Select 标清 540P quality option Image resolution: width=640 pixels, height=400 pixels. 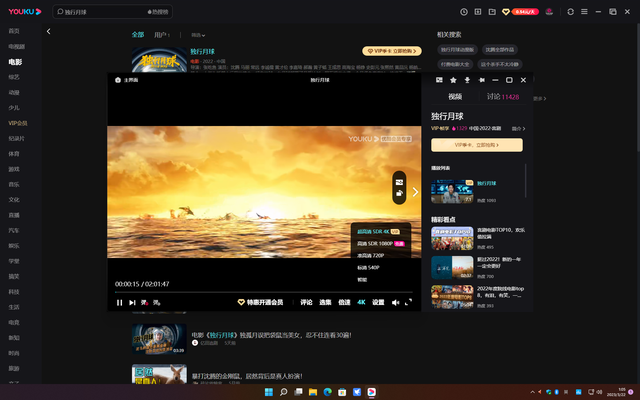(x=368, y=268)
